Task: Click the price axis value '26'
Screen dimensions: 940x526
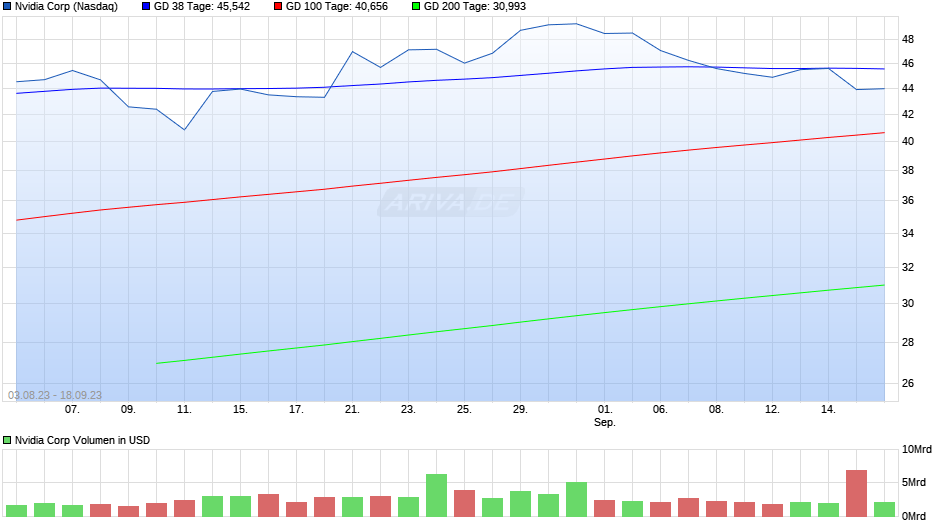Action: pyautogui.click(x=908, y=383)
